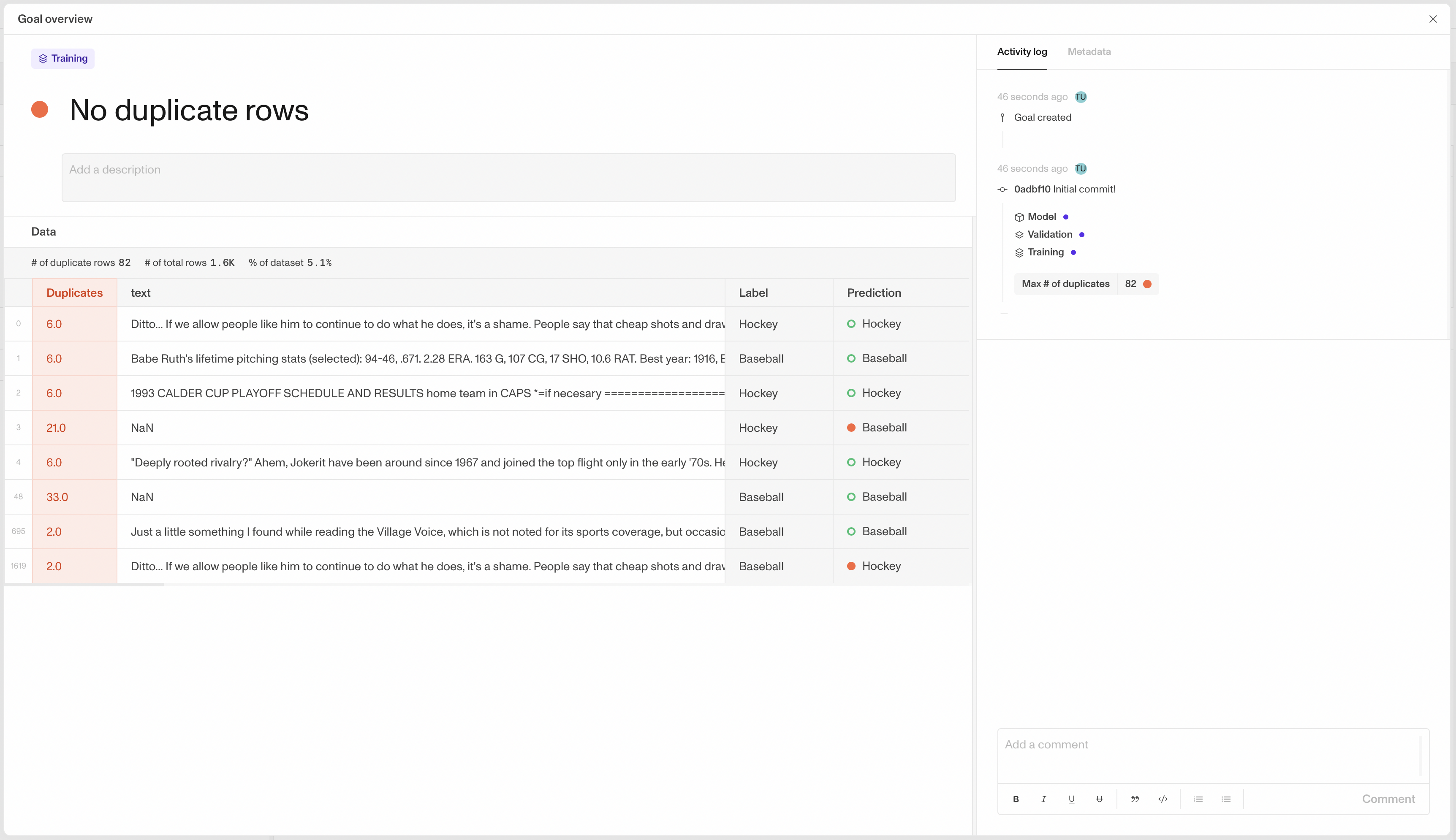The image size is (1456, 840).
Task: Sort by the Duplicates column header
Action: (74, 293)
